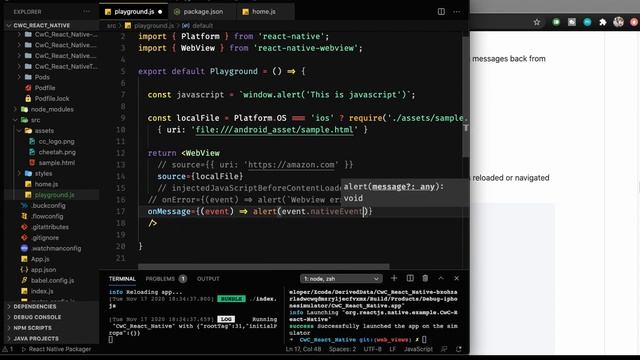This screenshot has width=640, height=360.
Task: Open browser extensions puzzle icon
Action: (x=602, y=22)
